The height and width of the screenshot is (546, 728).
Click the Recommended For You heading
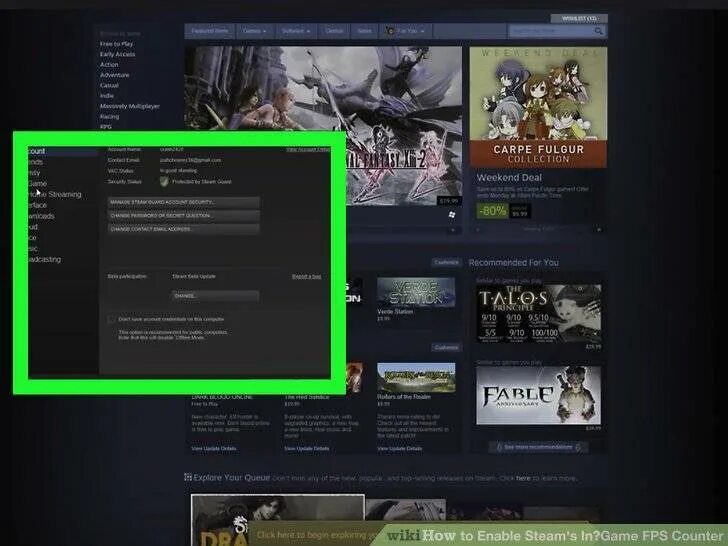[x=514, y=263]
